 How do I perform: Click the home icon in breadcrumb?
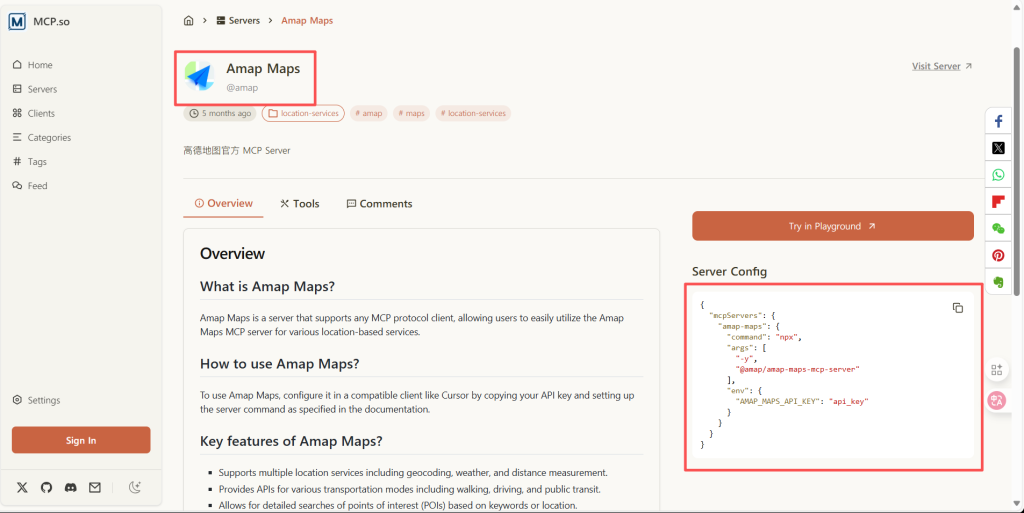coord(189,20)
